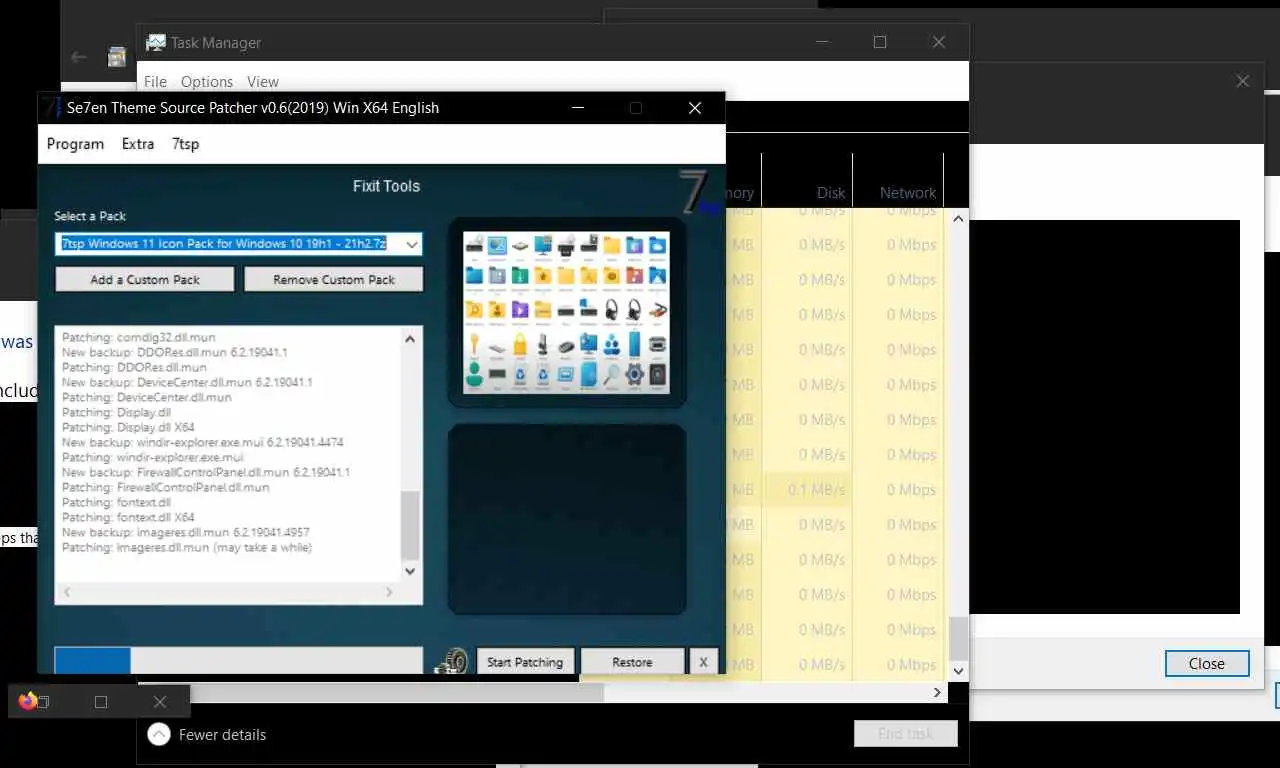Click log line 'Patching: Display.dll X64'
The width and height of the screenshot is (1280, 768).
[x=128, y=427]
